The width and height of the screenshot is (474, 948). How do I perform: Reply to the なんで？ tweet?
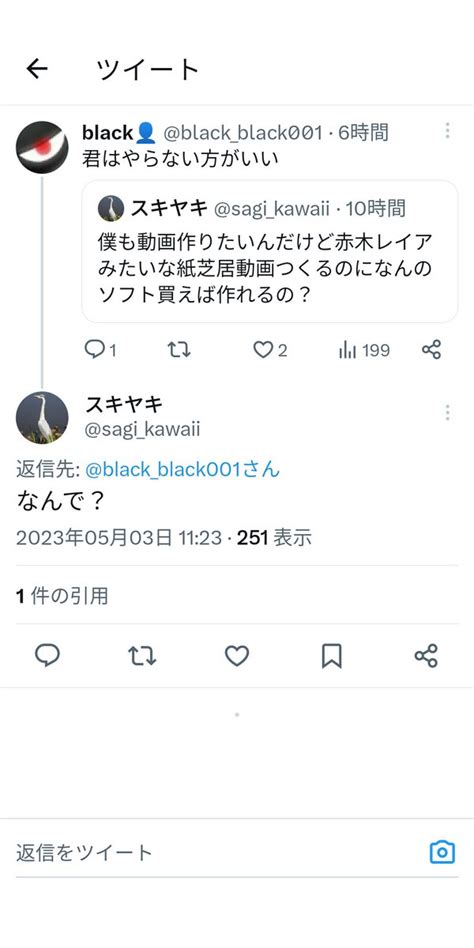[x=47, y=655]
